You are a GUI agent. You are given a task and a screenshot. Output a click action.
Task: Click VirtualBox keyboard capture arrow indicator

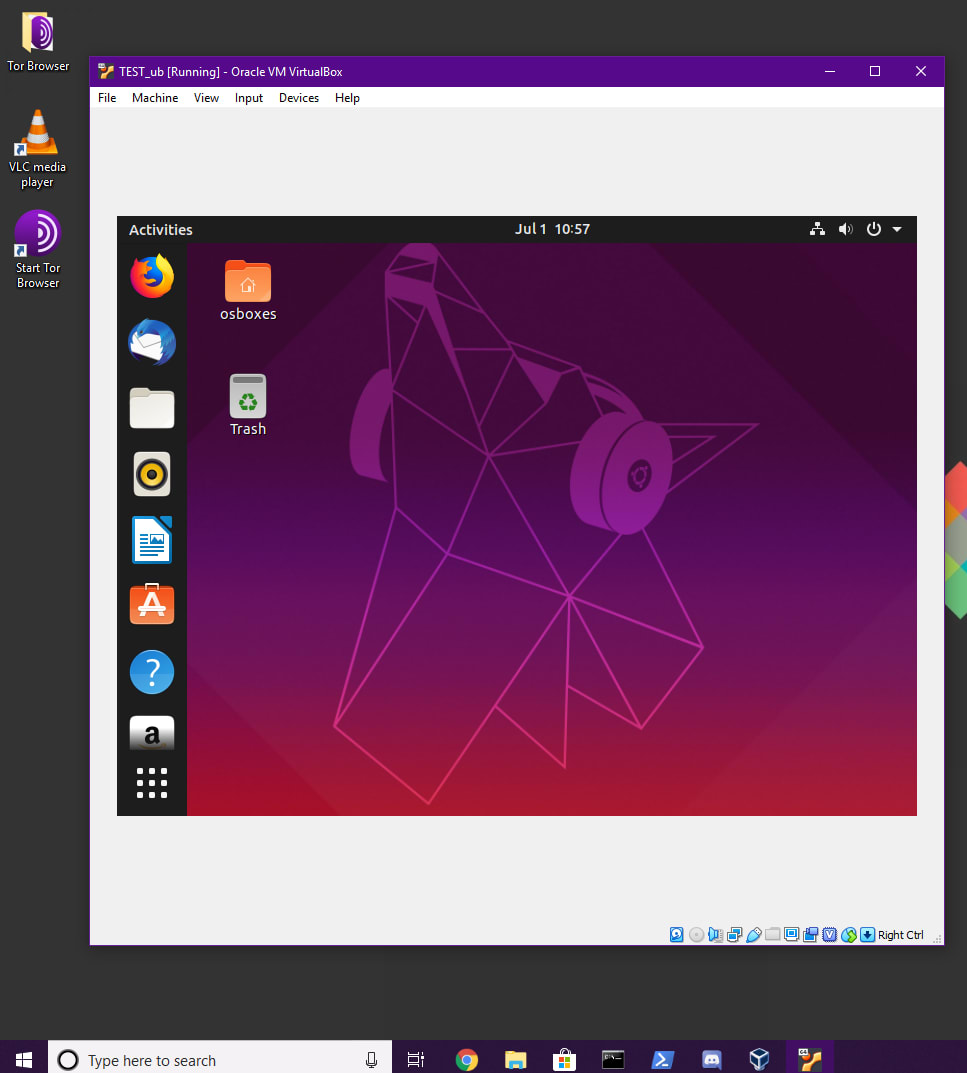pyautogui.click(x=867, y=935)
